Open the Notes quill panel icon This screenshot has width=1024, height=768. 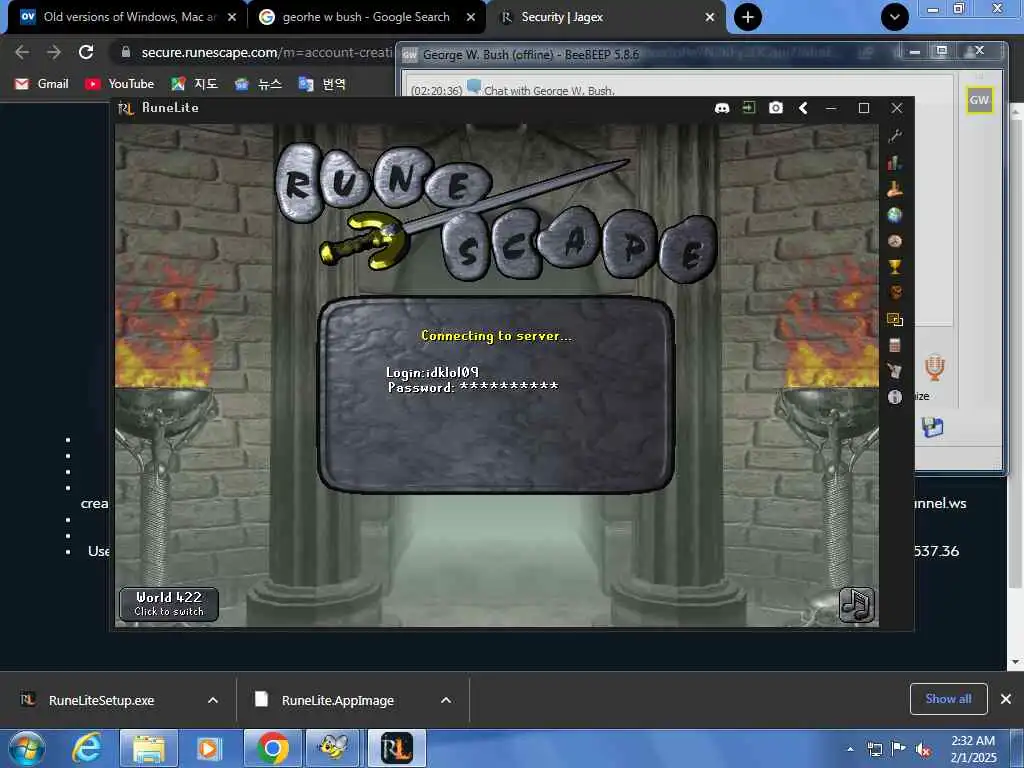click(x=895, y=371)
